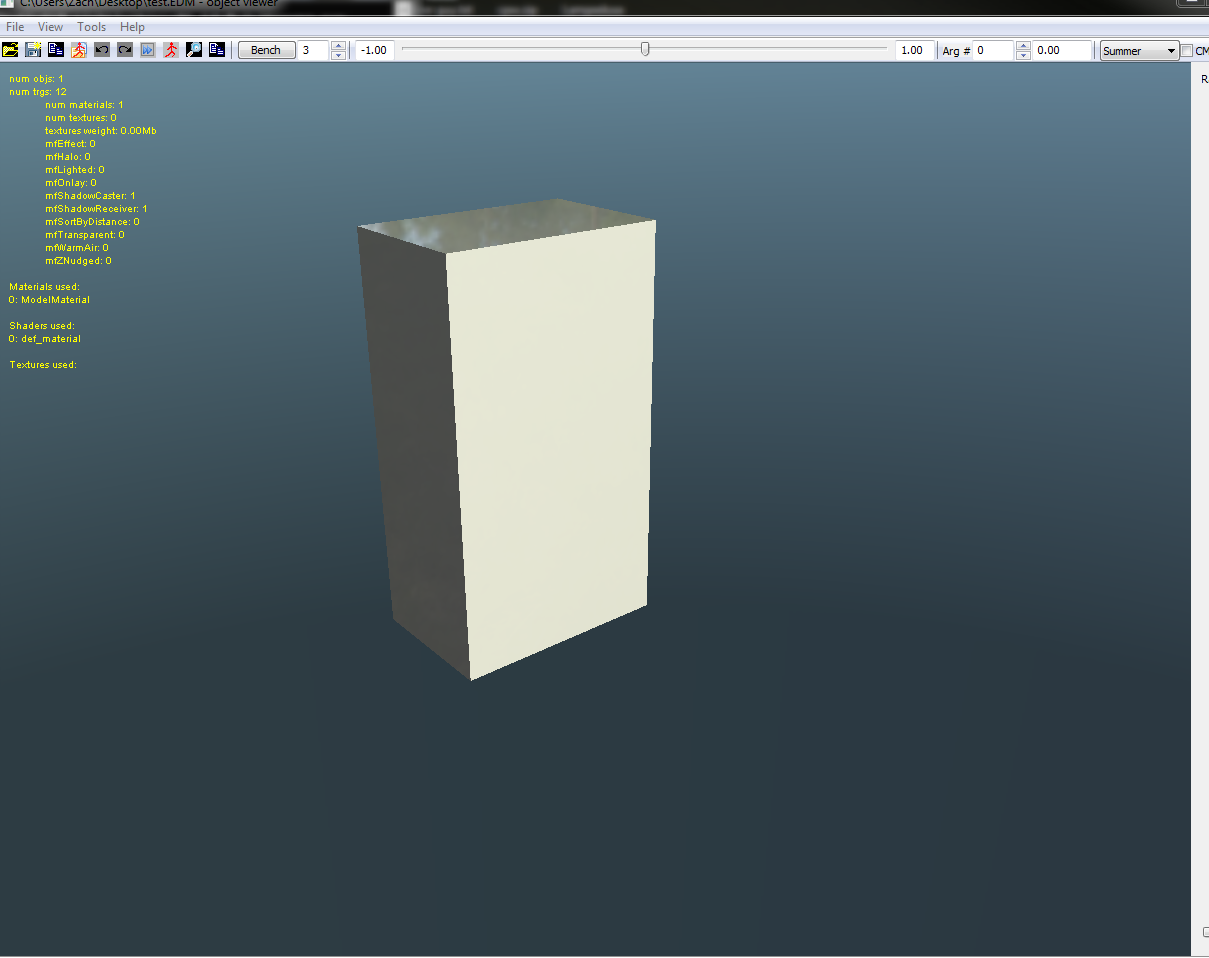Click the magnifying glass search icon
This screenshot has width=1209, height=958.
(194, 50)
